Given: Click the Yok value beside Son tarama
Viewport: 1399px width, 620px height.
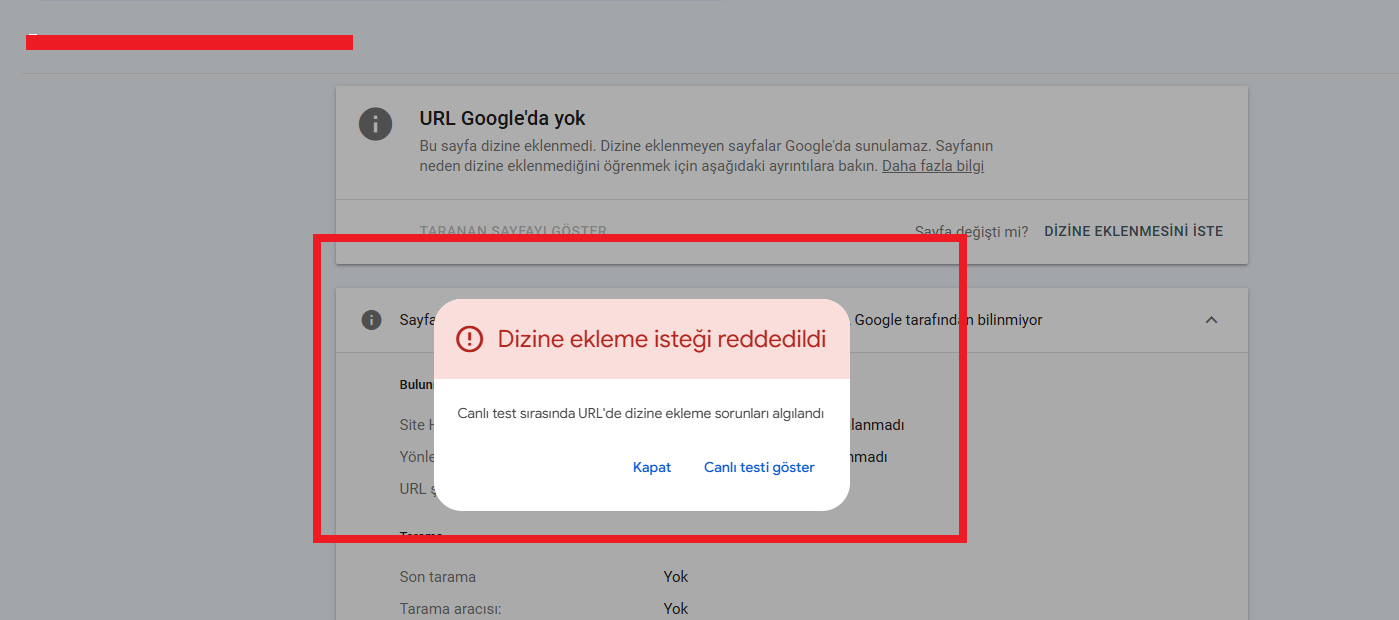Looking at the screenshot, I should pyautogui.click(x=676, y=577).
